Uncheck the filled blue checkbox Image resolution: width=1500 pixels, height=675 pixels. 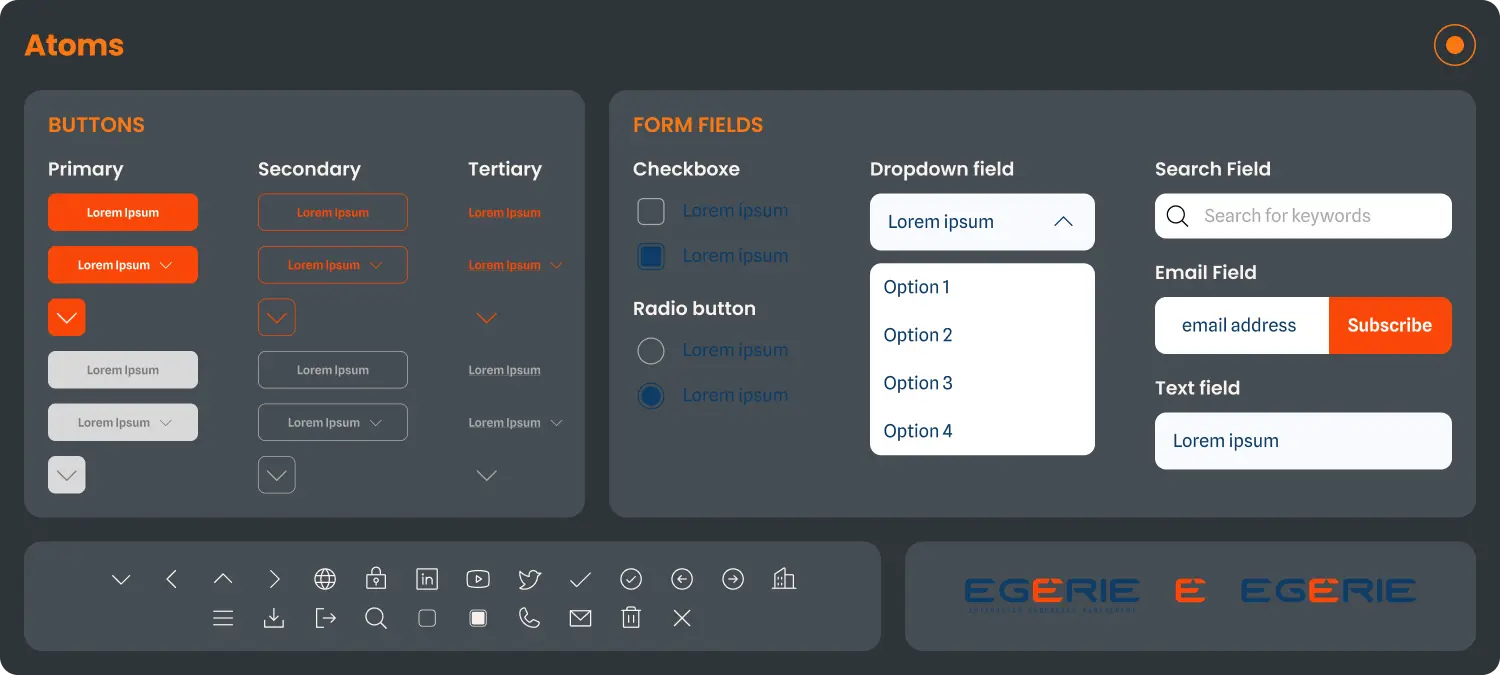tap(651, 256)
